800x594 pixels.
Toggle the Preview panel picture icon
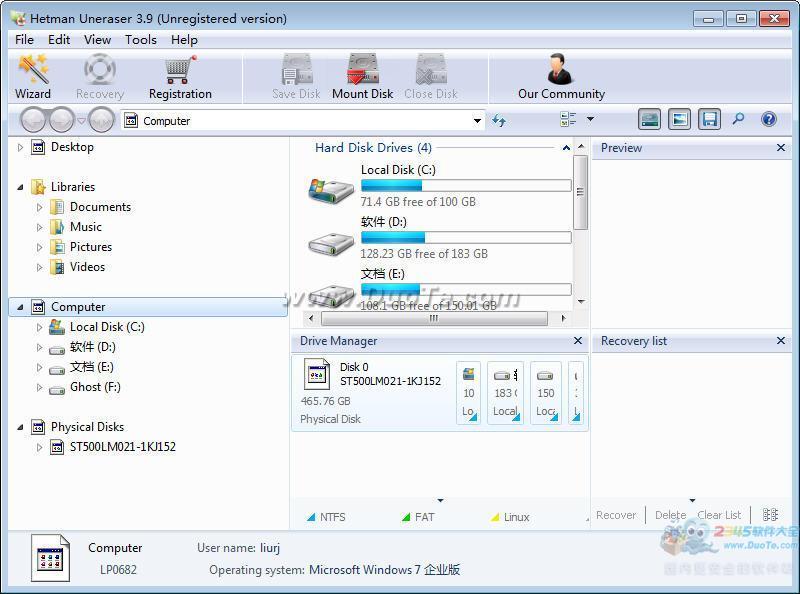pyautogui.click(x=680, y=119)
